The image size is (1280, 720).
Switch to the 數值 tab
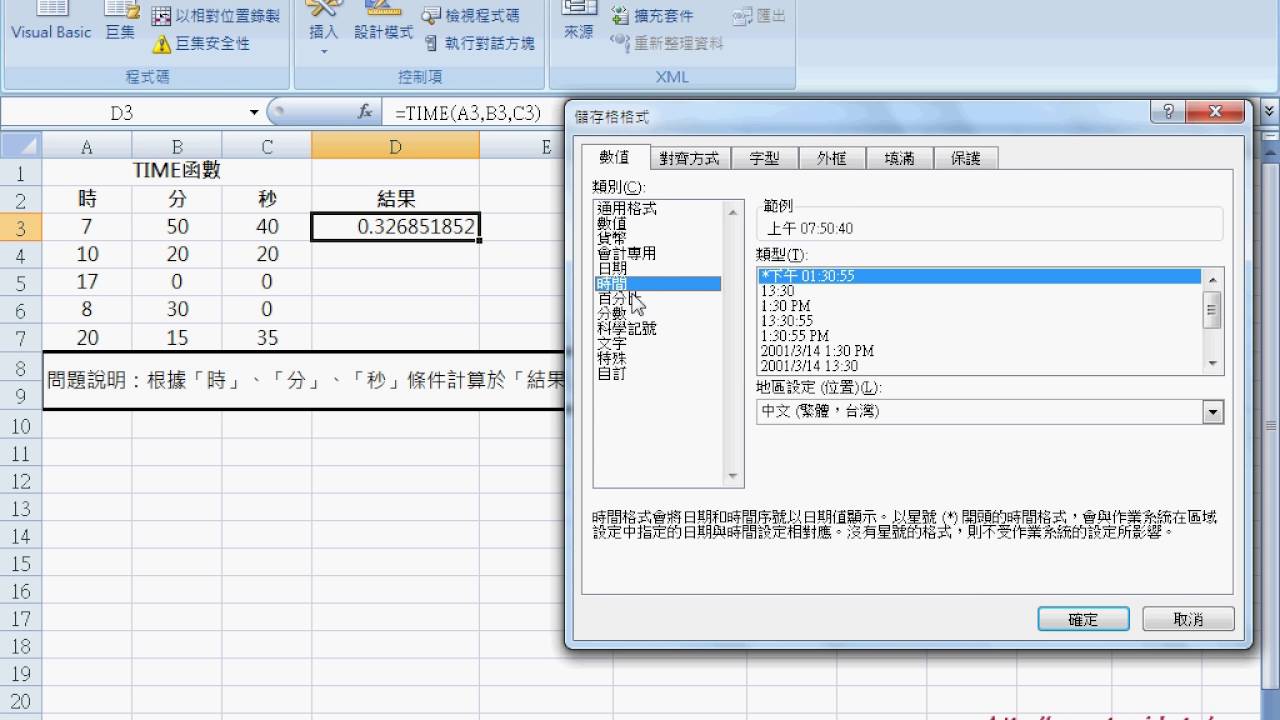614,157
